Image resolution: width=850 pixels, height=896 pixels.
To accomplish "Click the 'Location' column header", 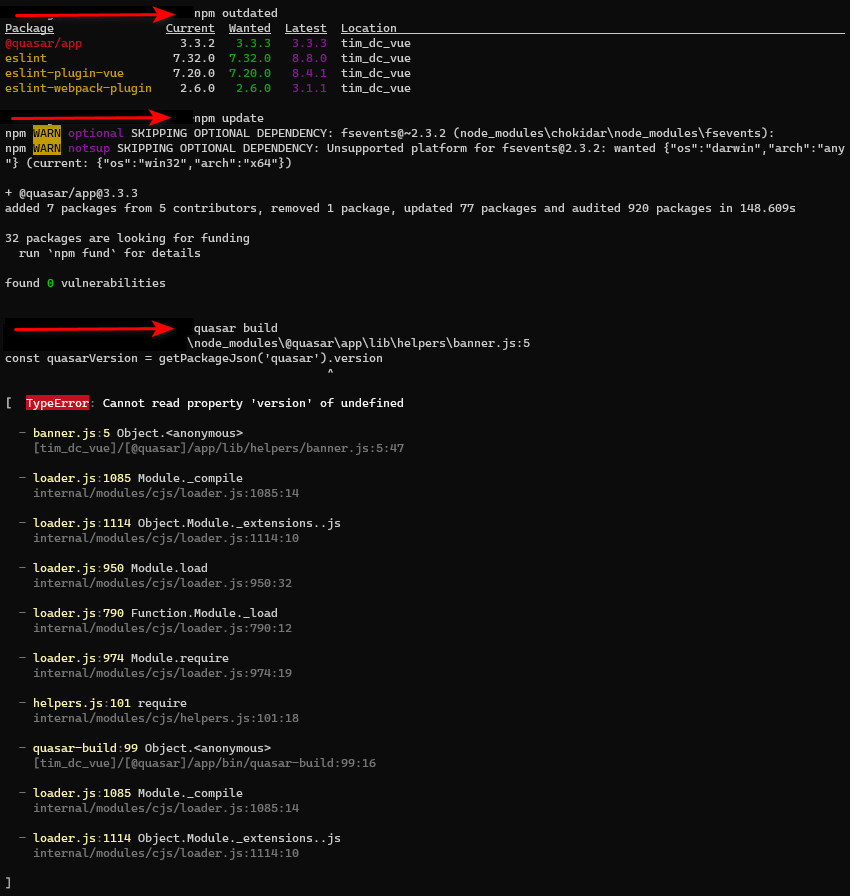I will [368, 28].
